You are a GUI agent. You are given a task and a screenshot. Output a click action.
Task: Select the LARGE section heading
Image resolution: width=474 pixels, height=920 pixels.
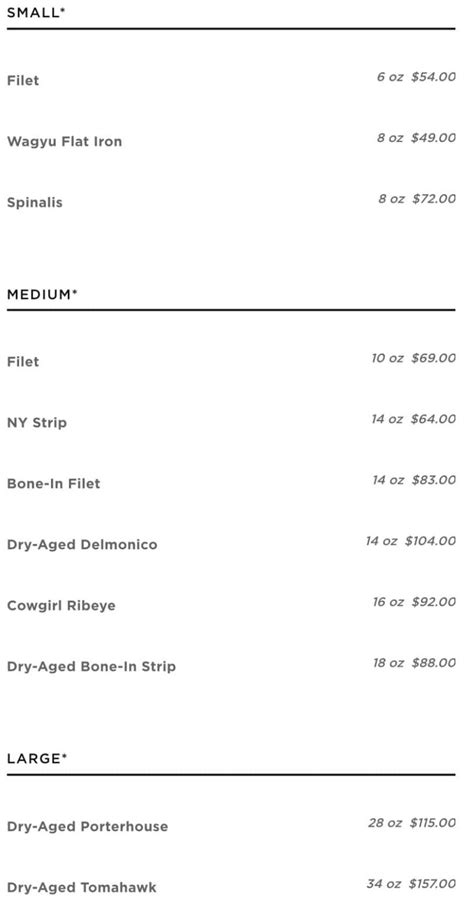(37, 759)
